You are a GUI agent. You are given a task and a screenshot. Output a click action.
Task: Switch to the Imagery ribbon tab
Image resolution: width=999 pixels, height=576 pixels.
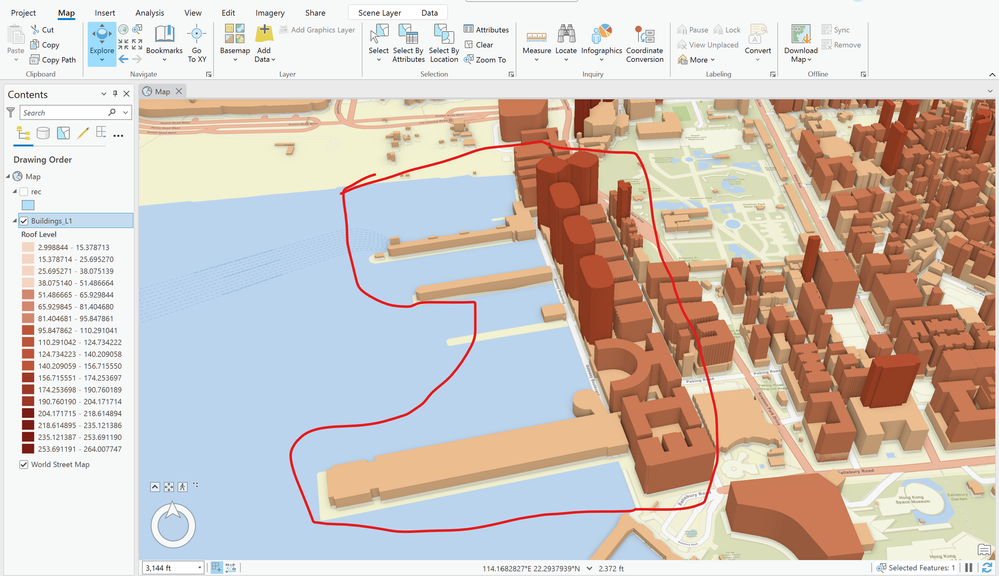pyautogui.click(x=270, y=13)
